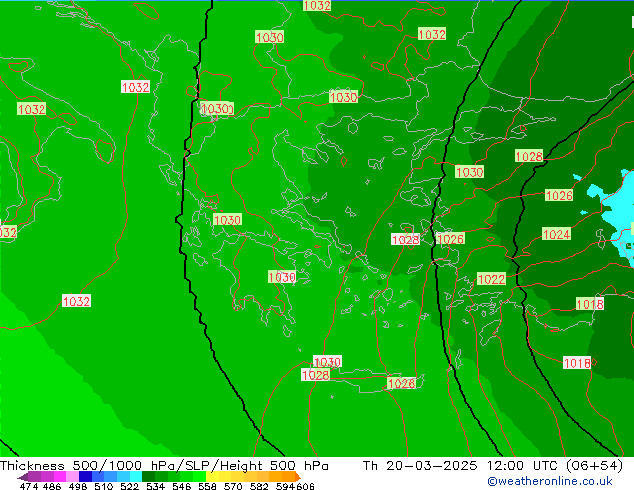Click the legend value '522'

coord(129,486)
